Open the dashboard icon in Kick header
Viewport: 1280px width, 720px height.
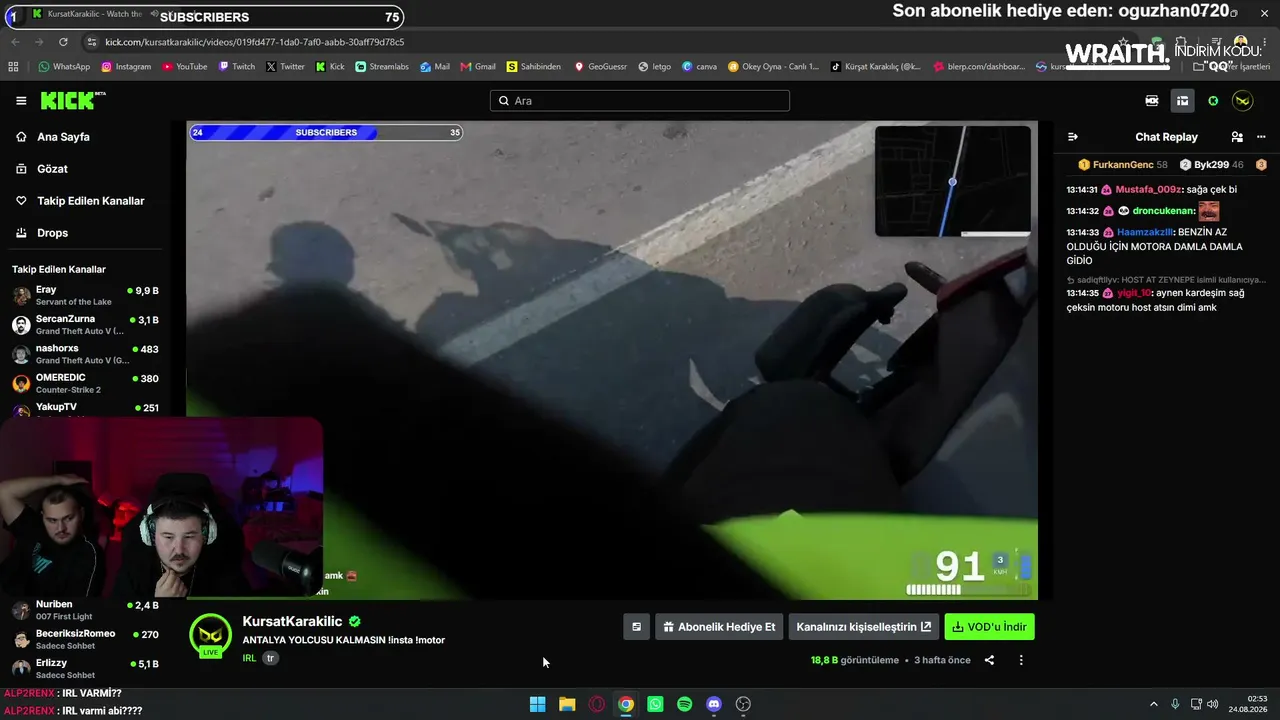point(1182,101)
